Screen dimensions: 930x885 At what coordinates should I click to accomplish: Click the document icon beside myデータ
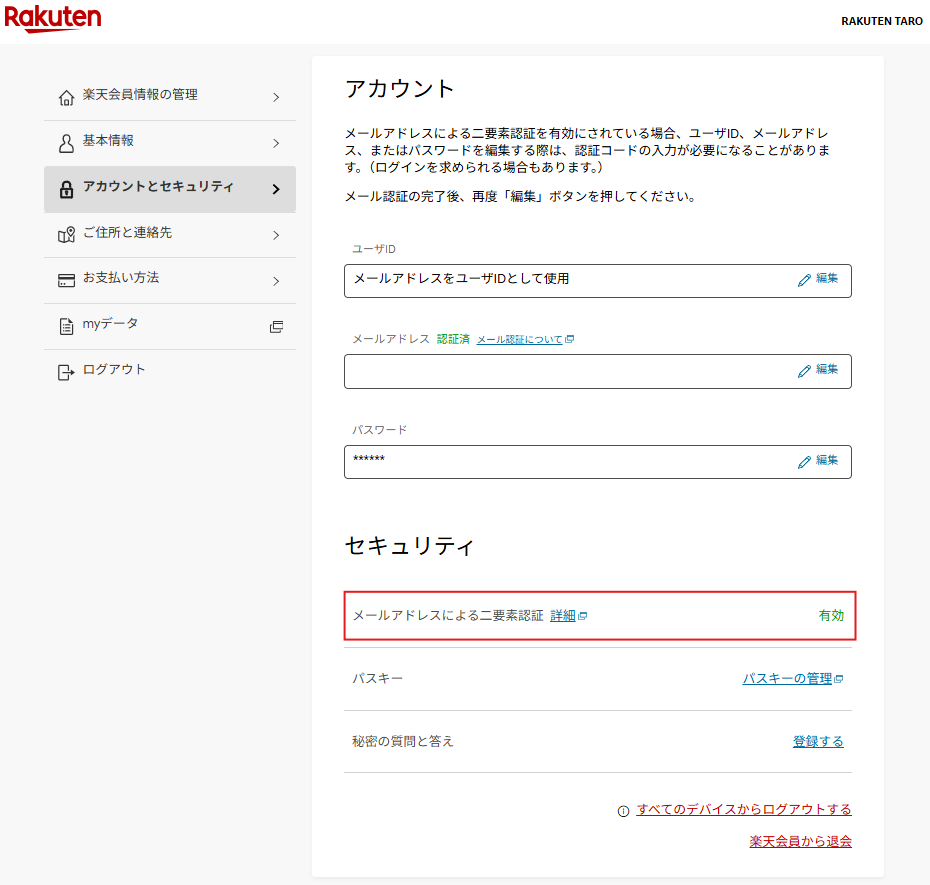(x=66, y=326)
